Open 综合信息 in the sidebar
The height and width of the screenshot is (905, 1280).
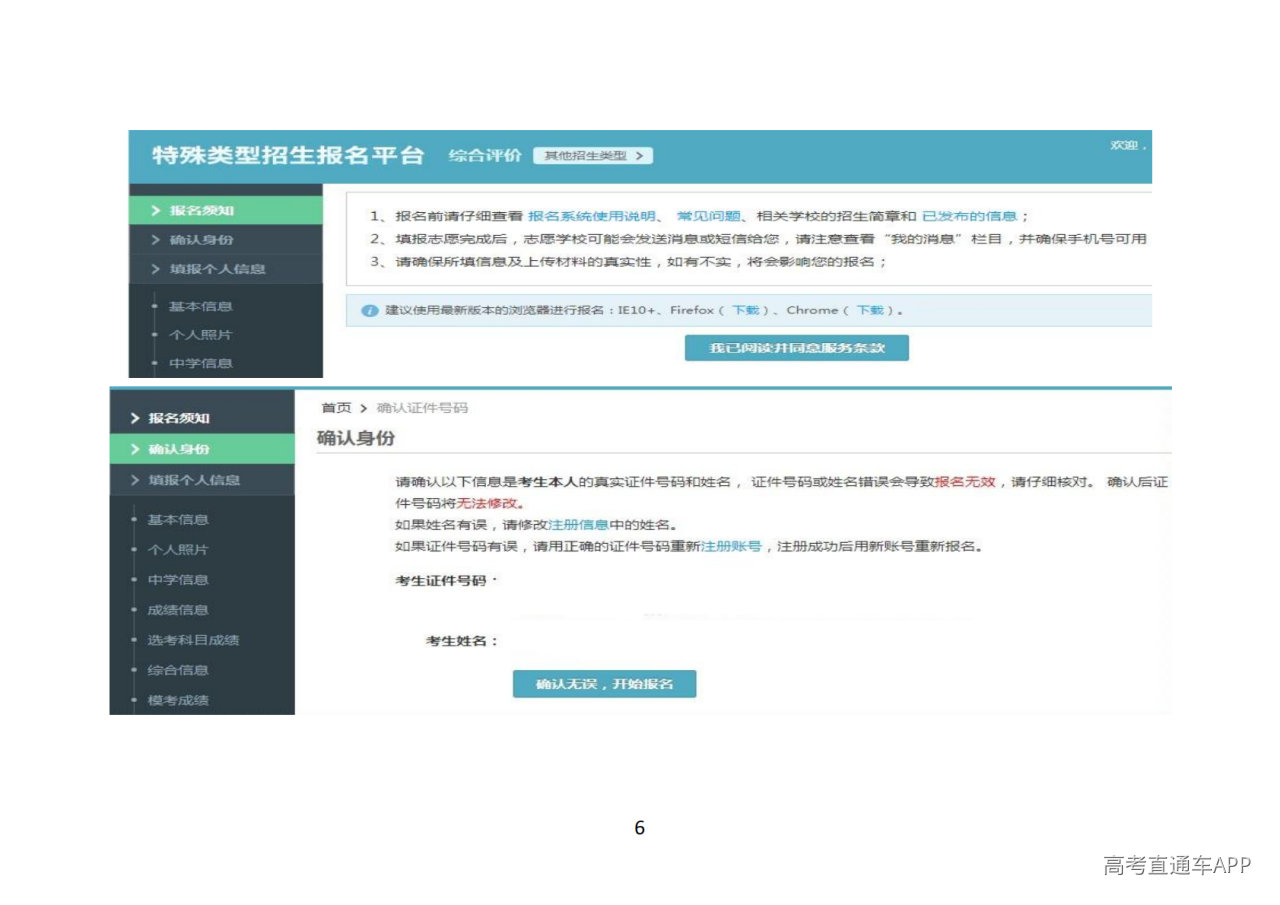[178, 670]
